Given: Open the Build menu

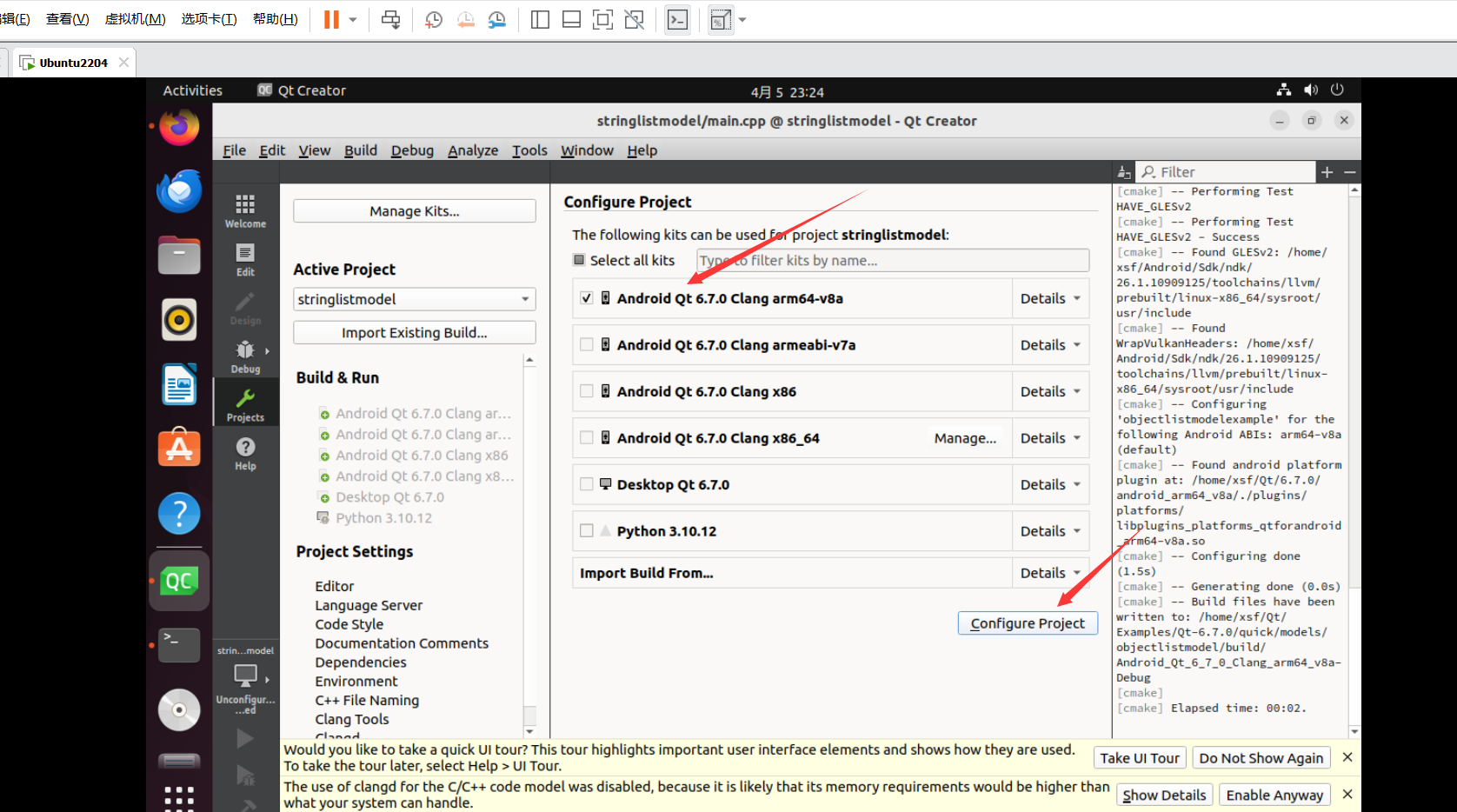Looking at the screenshot, I should click(361, 150).
